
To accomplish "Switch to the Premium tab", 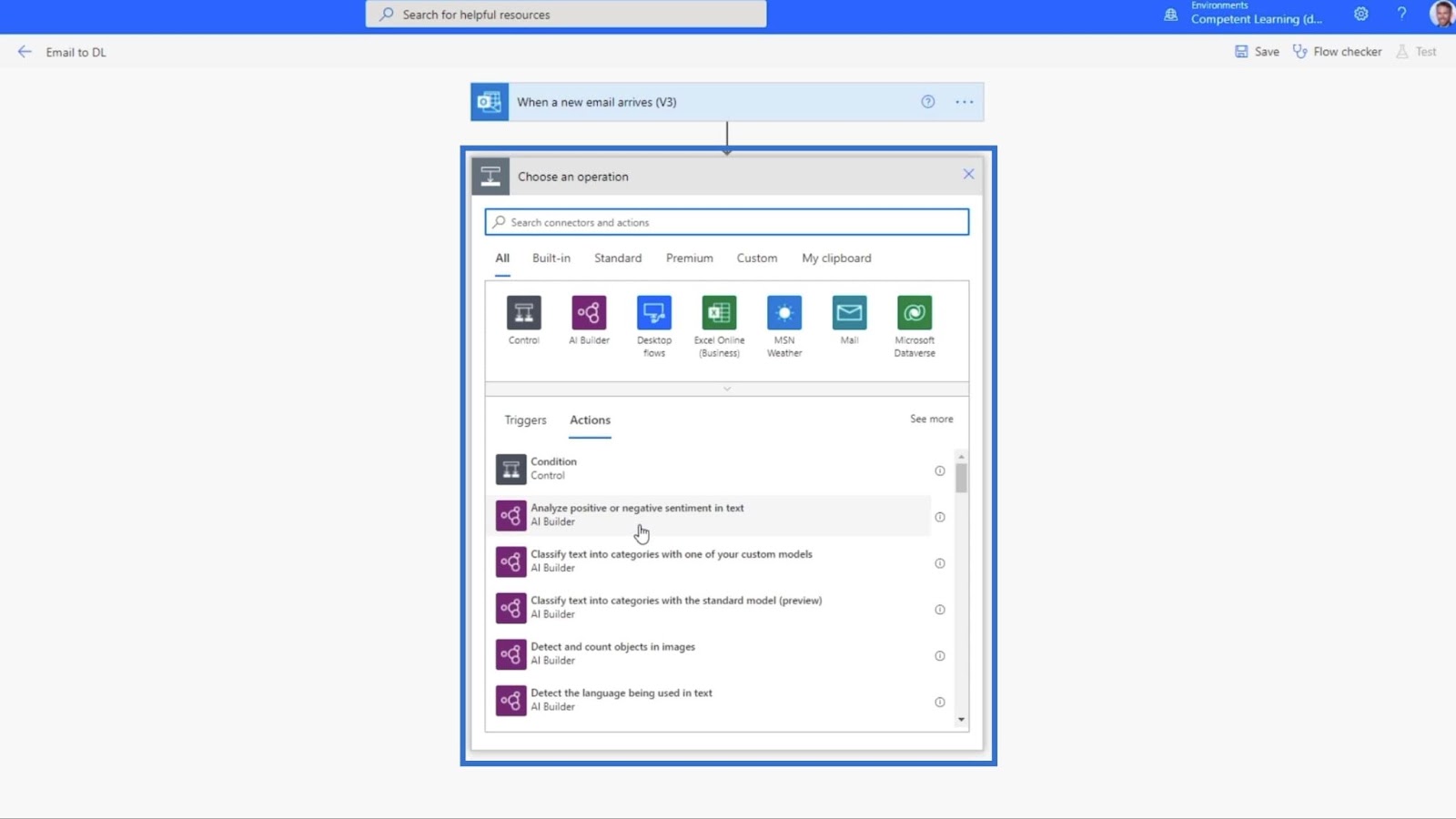I will click(689, 258).
